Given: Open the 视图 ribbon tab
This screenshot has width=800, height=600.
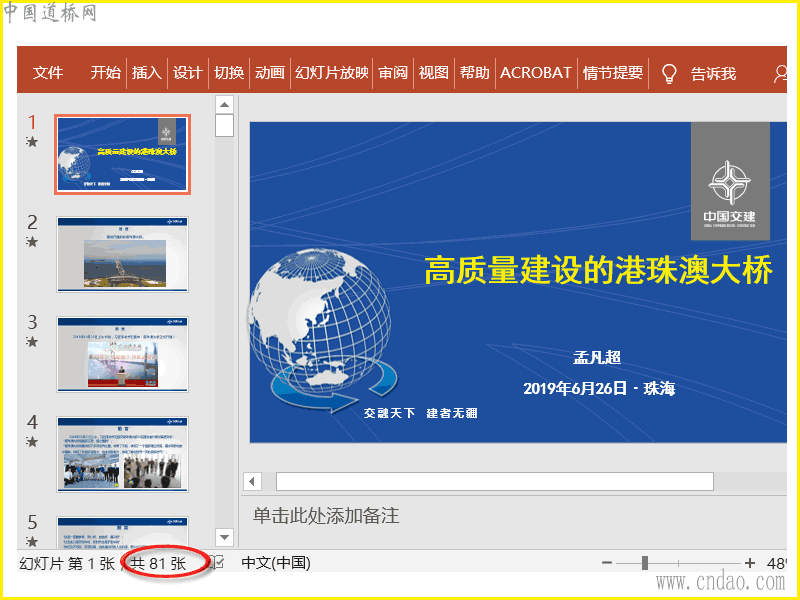Looking at the screenshot, I should [x=434, y=73].
